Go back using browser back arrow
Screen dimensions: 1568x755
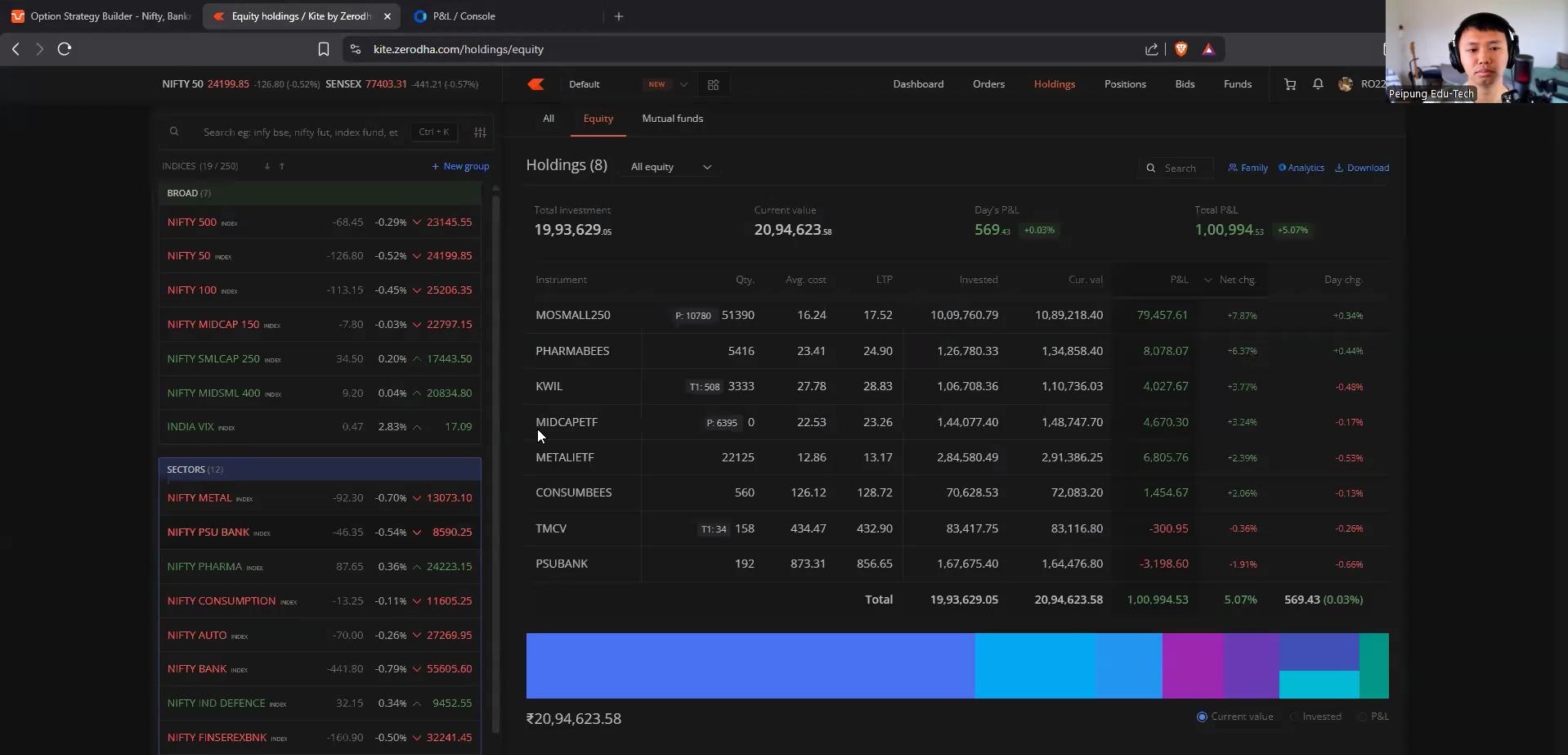point(16,49)
